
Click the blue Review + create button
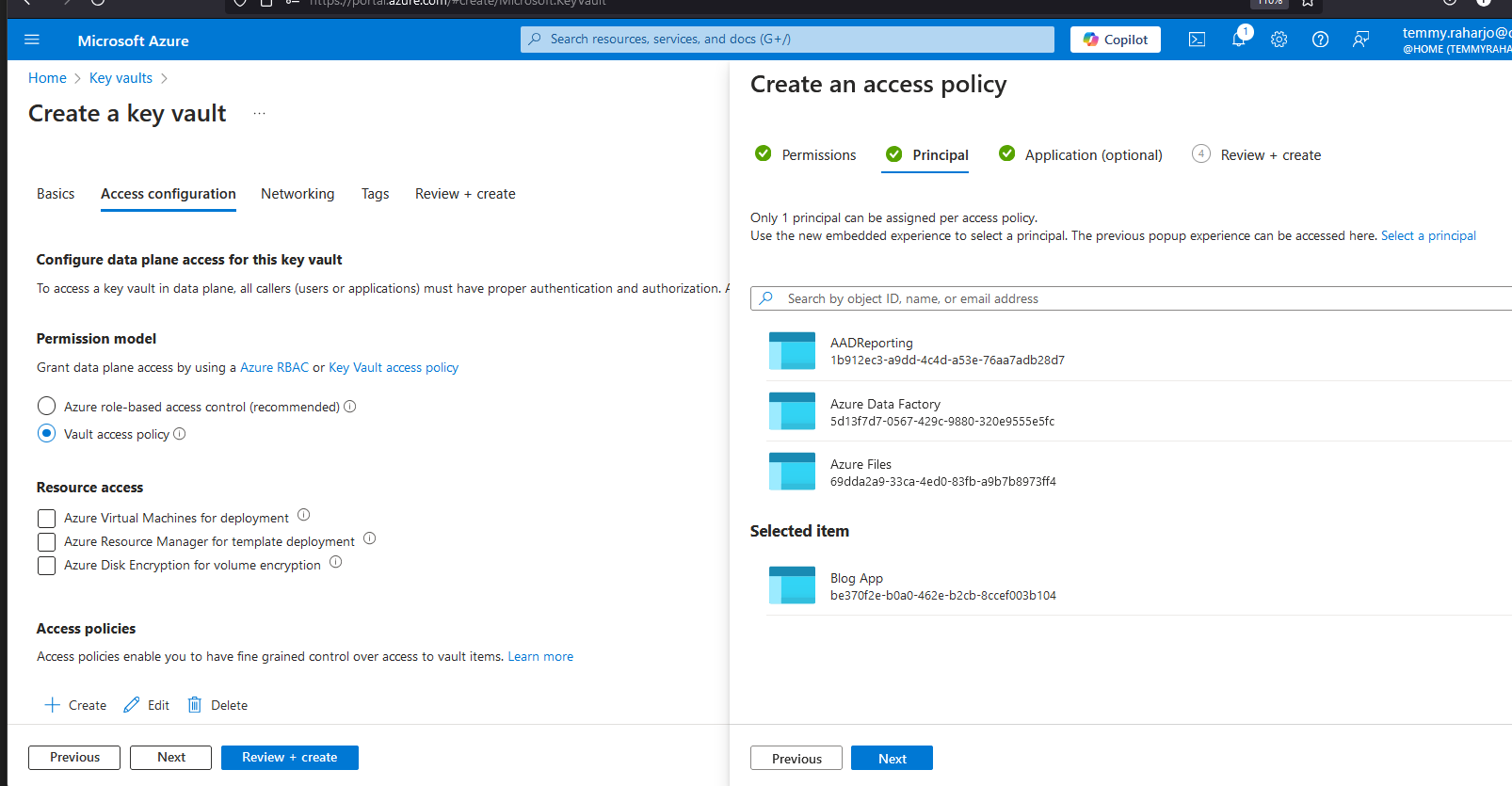tap(290, 758)
